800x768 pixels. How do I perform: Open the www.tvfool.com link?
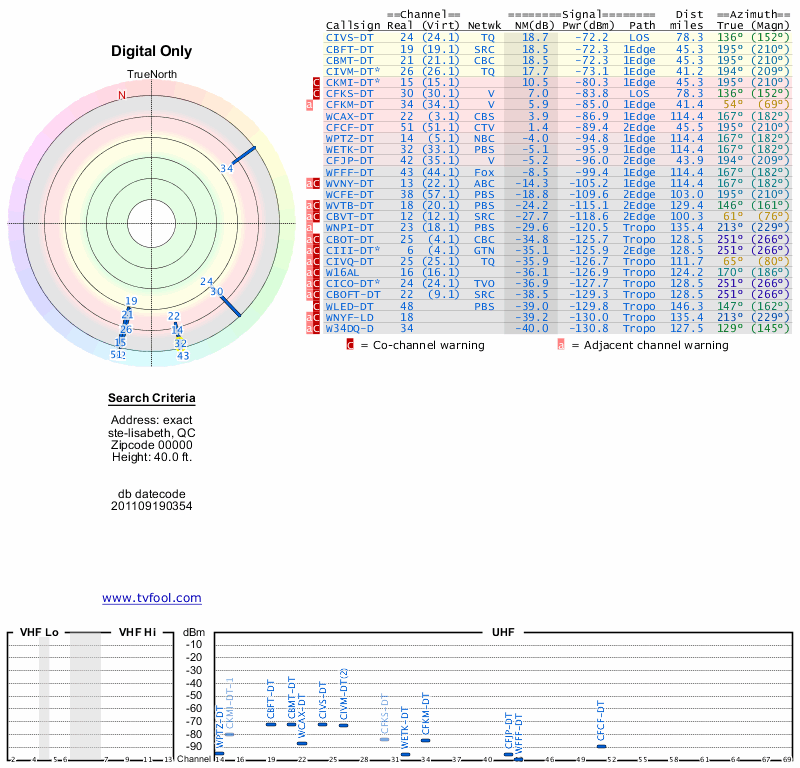(151, 598)
